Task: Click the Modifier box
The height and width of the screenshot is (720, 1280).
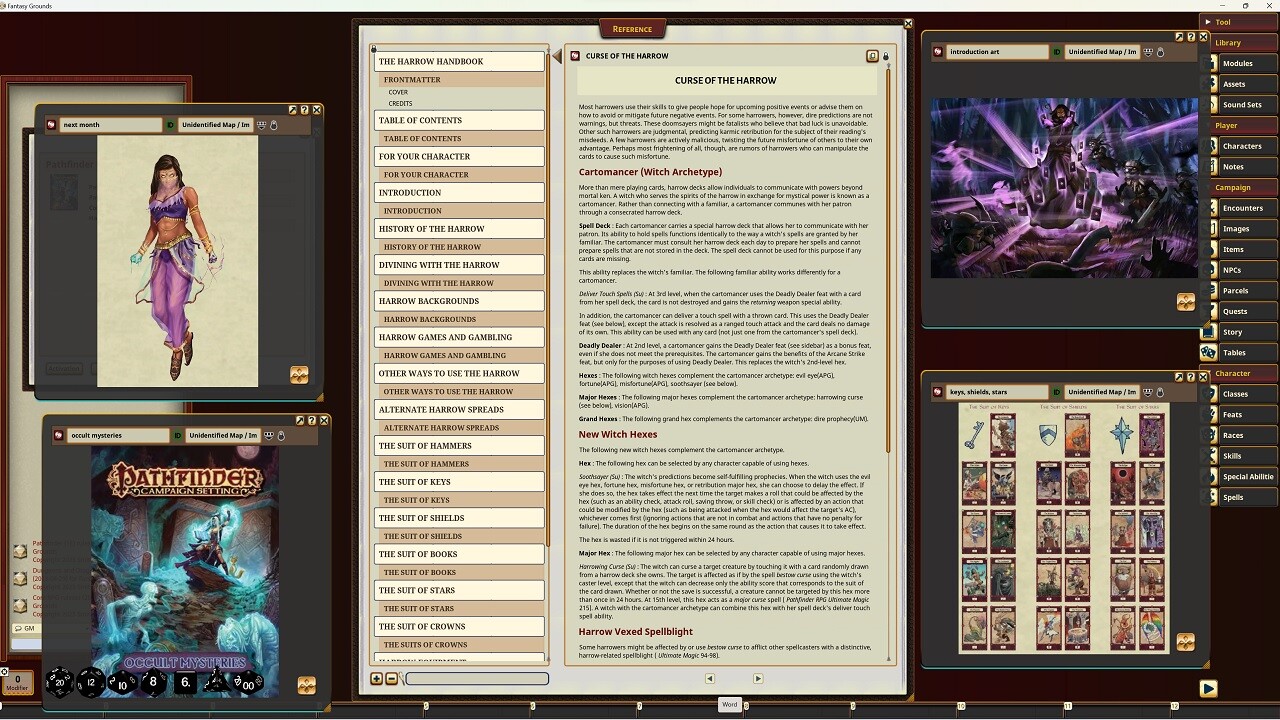Action: tap(17, 683)
